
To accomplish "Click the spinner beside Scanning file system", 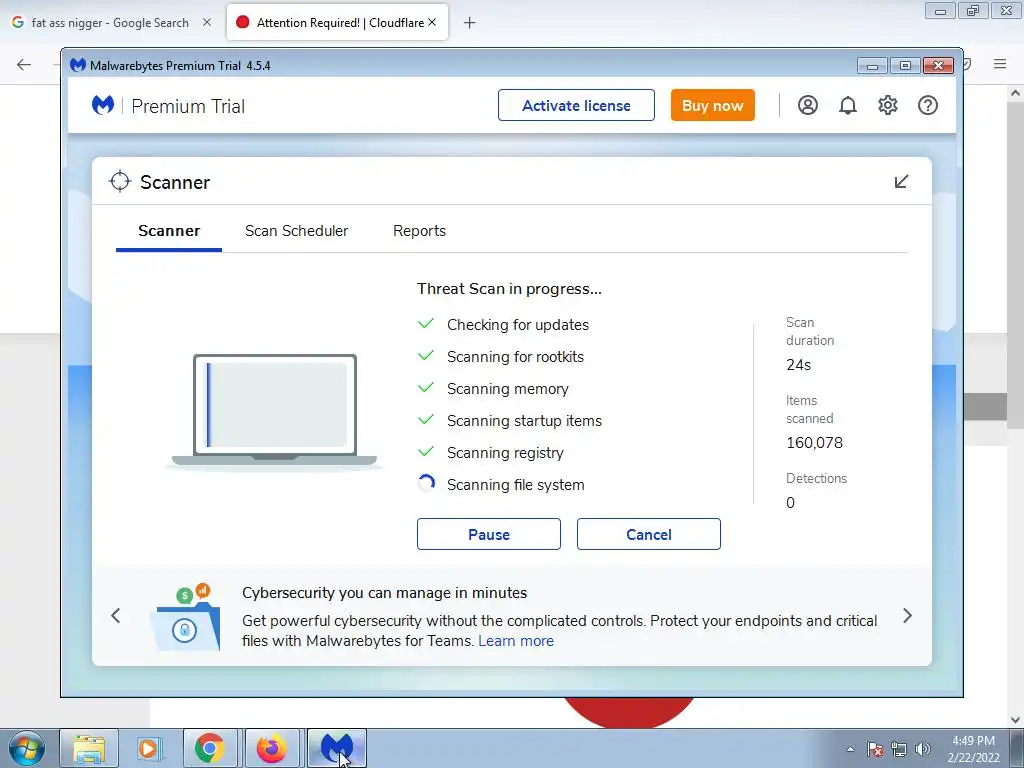I will point(426,484).
